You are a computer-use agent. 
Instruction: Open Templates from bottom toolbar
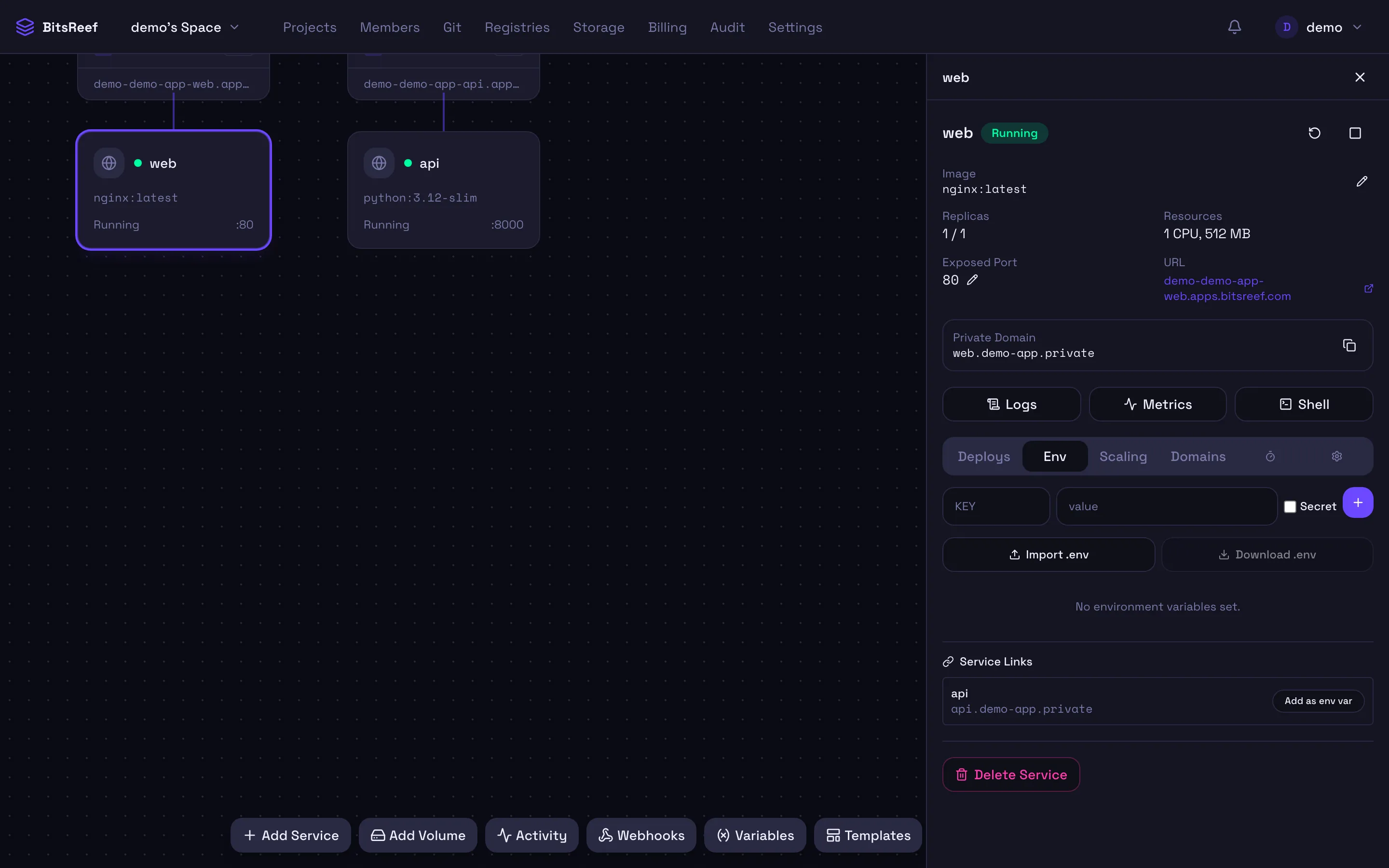point(868,835)
